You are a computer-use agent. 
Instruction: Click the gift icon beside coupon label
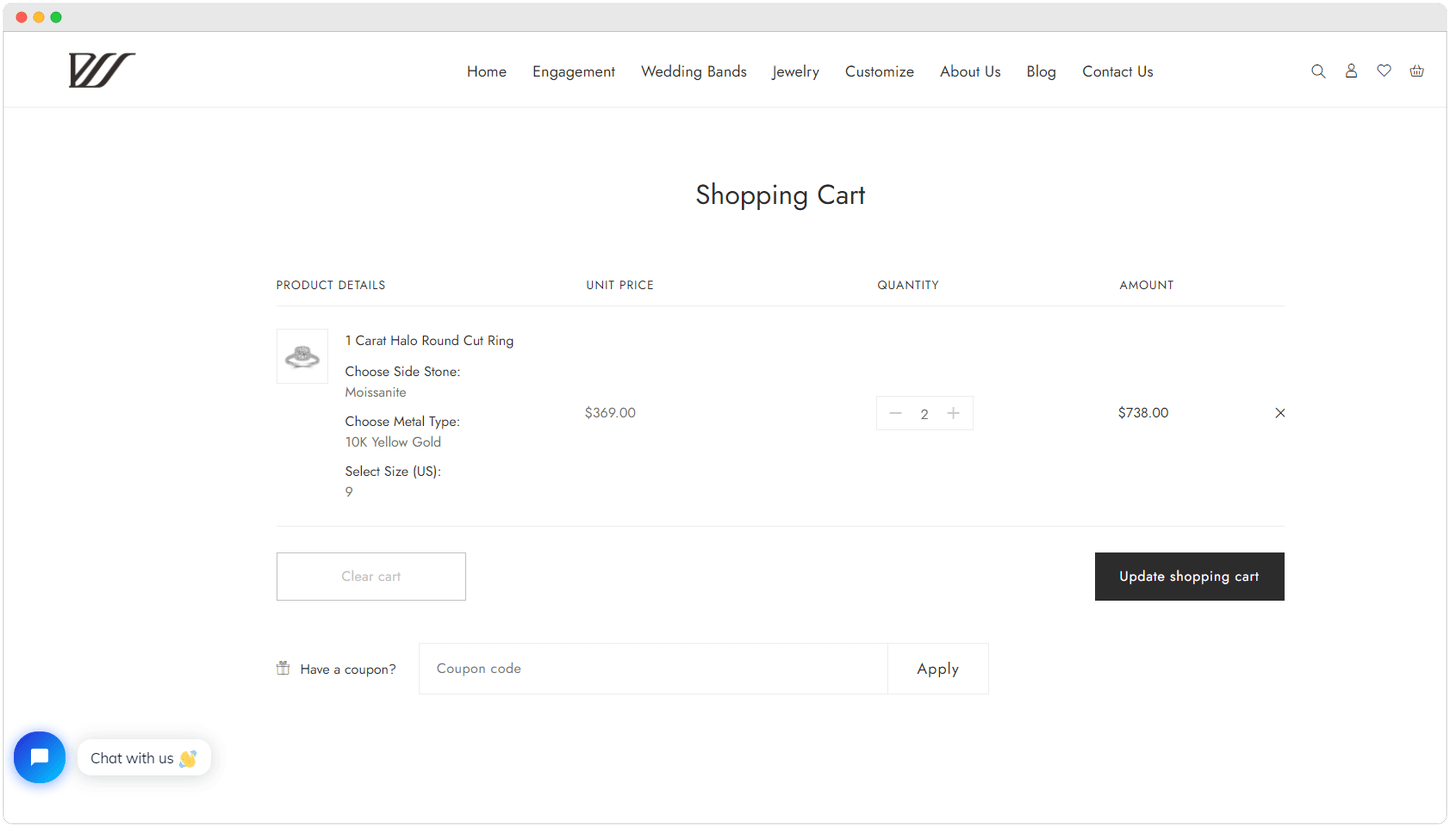click(x=283, y=668)
